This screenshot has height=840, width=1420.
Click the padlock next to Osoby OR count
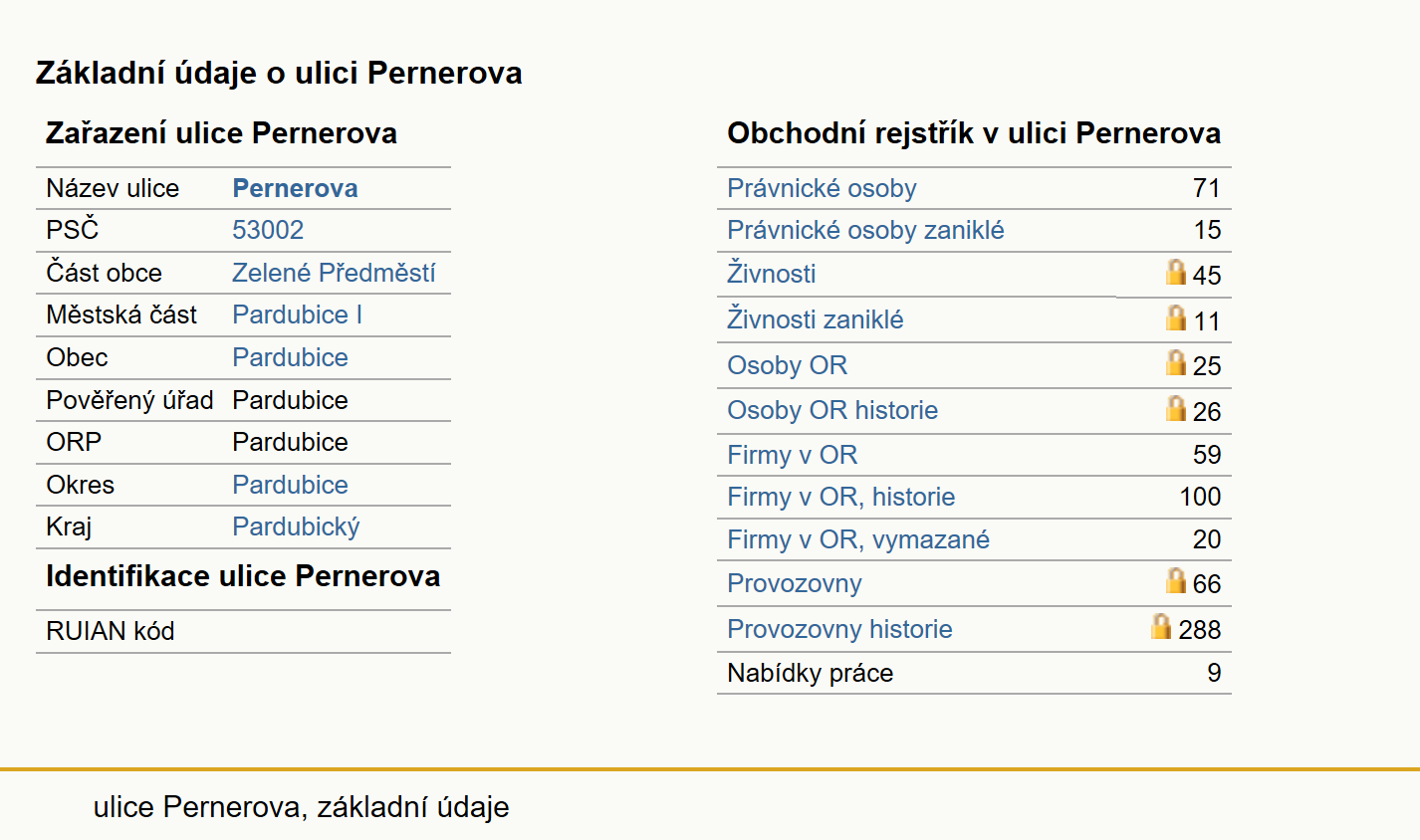[x=1176, y=362]
